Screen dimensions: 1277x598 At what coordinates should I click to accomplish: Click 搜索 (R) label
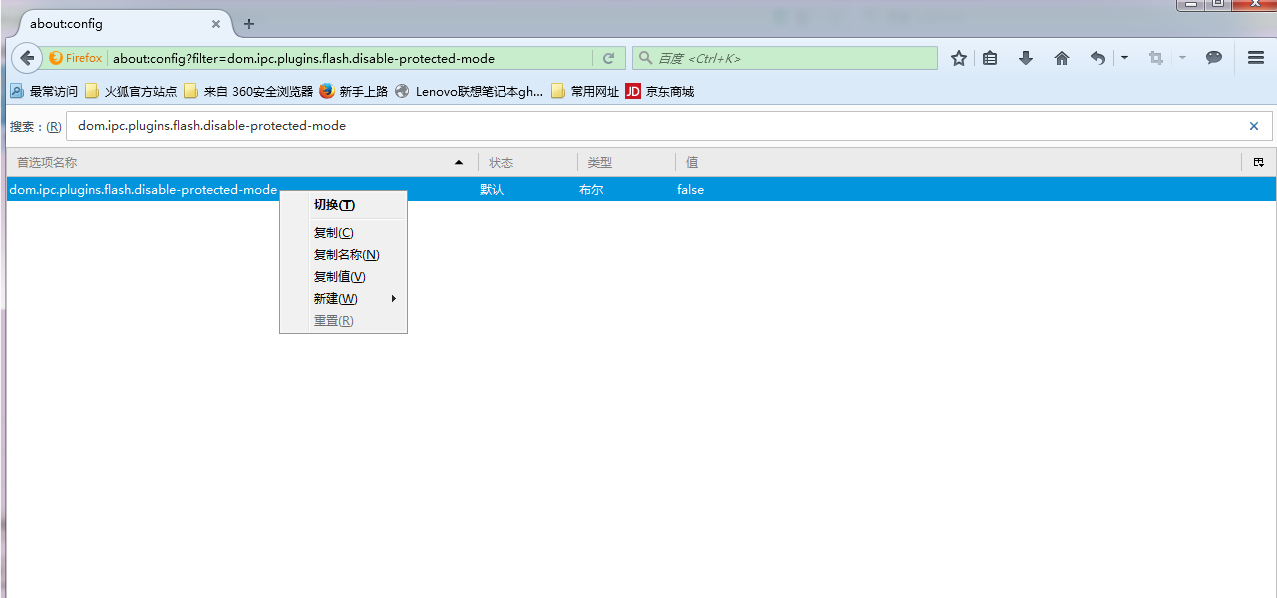(35, 127)
